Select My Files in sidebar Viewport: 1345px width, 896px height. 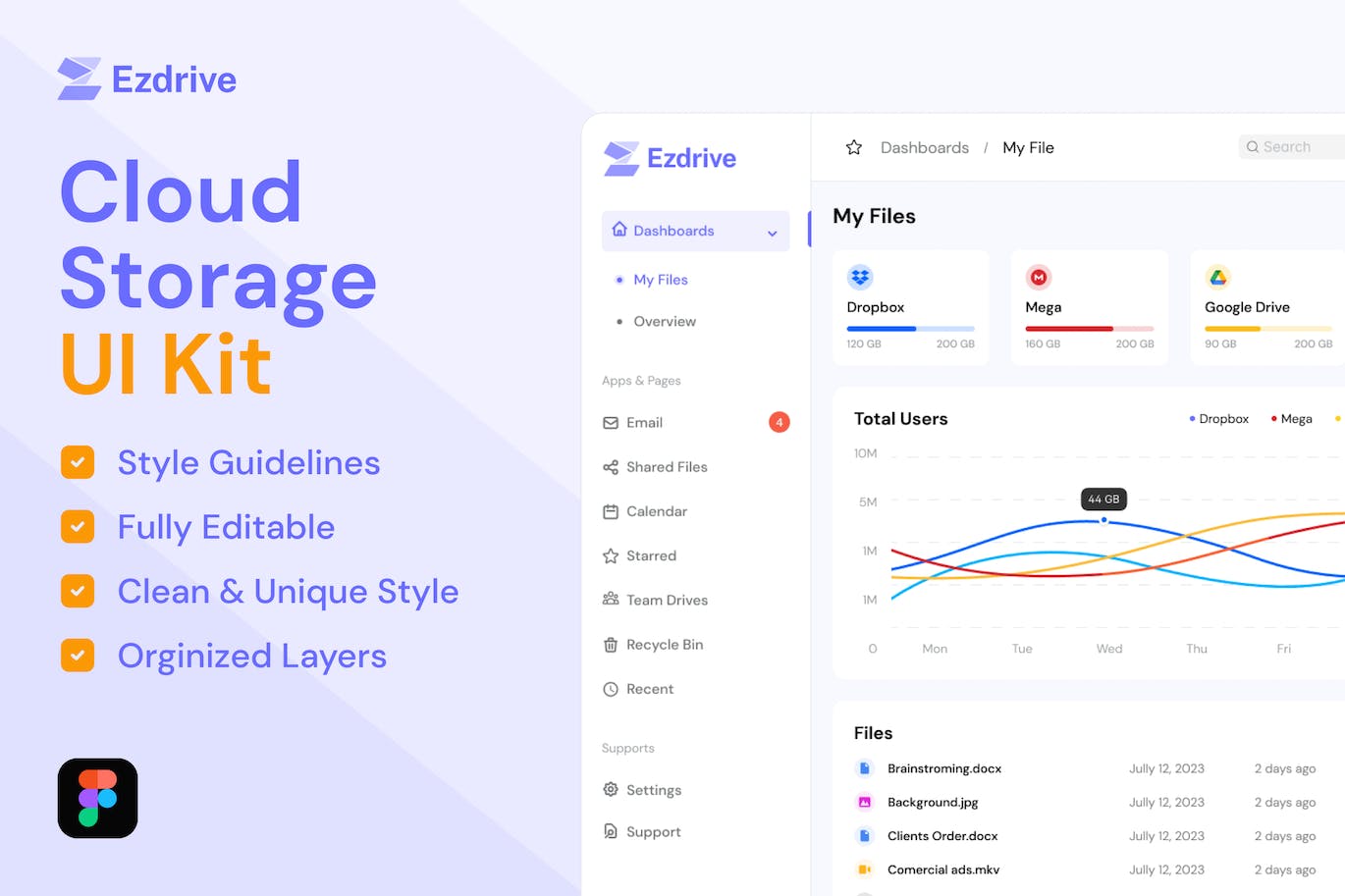click(661, 280)
